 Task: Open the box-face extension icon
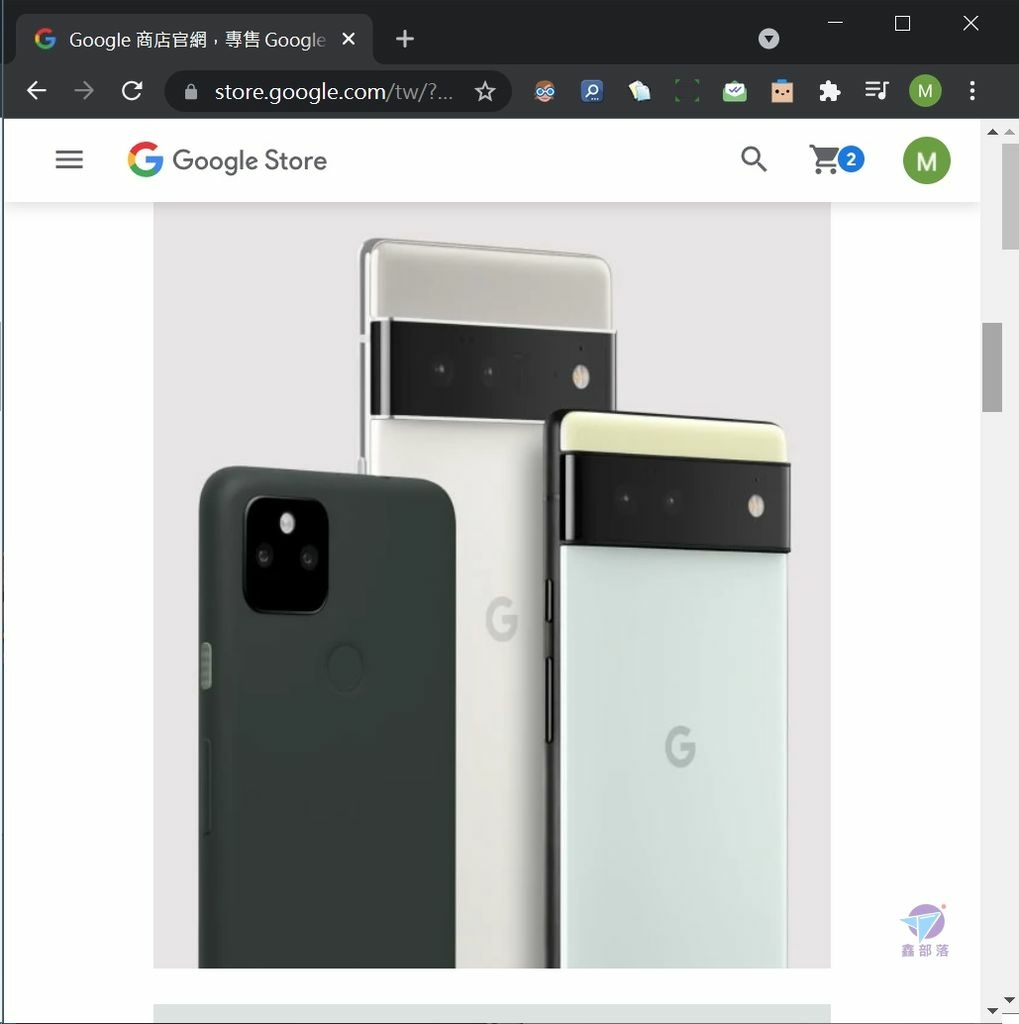(x=782, y=91)
